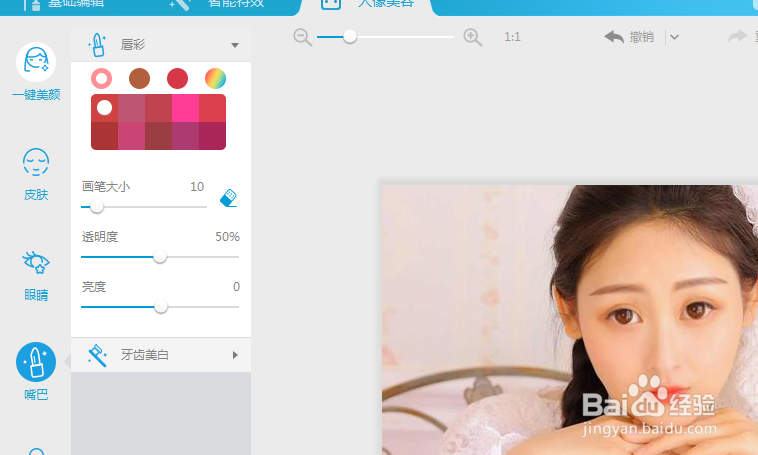Click the redo arrow icon

pyautogui.click(x=737, y=37)
